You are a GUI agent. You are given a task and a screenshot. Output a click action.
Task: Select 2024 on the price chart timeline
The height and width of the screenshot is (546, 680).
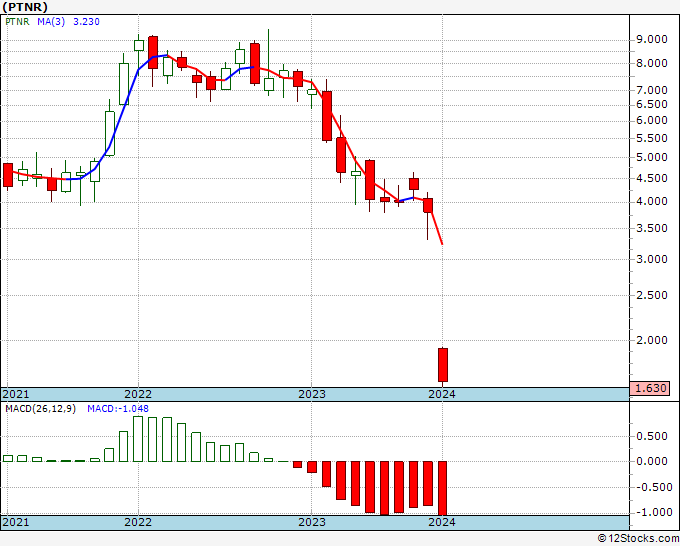pyautogui.click(x=442, y=394)
